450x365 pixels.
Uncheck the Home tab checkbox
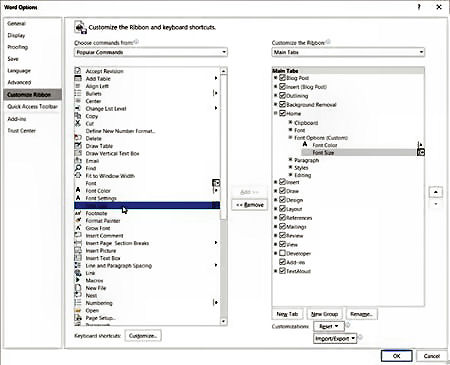pos(282,113)
